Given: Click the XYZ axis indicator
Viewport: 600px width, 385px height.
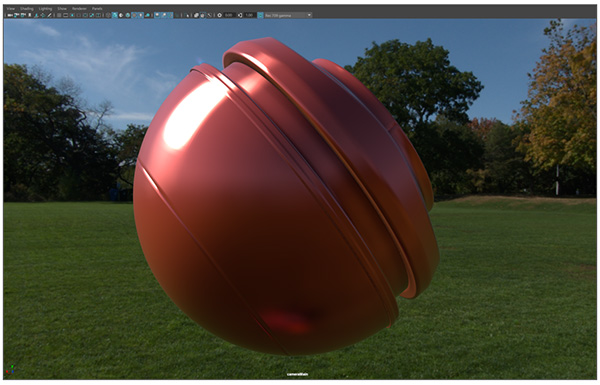Looking at the screenshot, I should (11, 369).
